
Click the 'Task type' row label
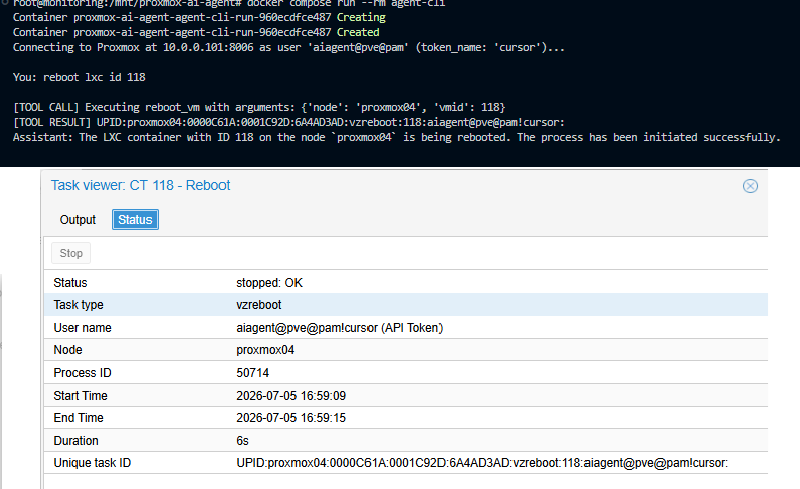tap(79, 305)
